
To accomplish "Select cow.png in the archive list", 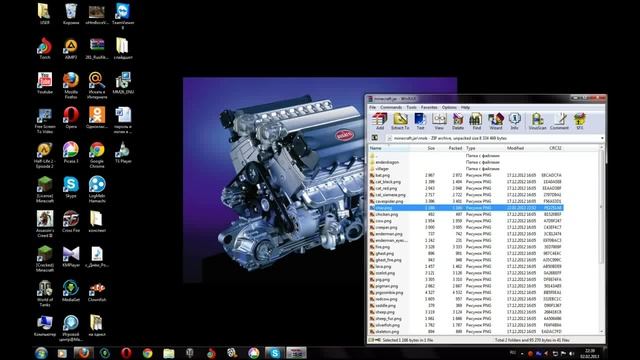I will [466, 221].
